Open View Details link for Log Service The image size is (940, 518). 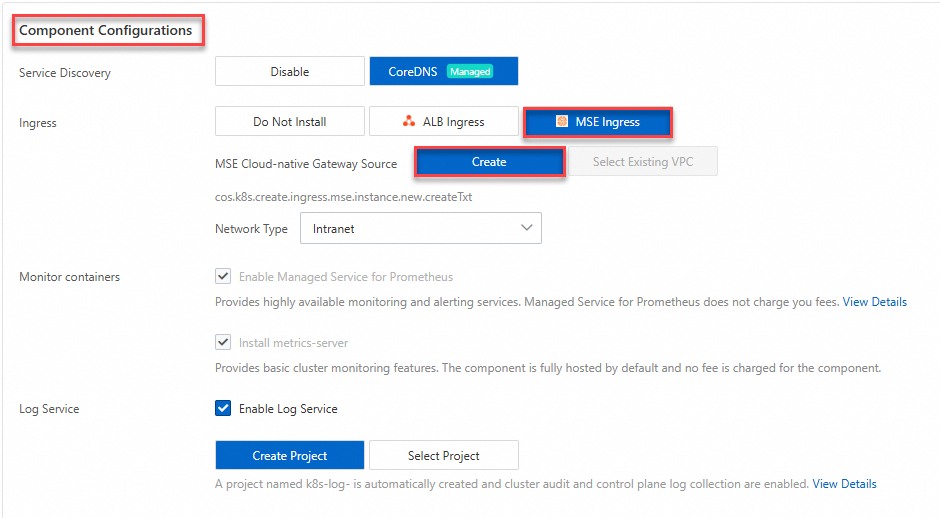pos(844,484)
